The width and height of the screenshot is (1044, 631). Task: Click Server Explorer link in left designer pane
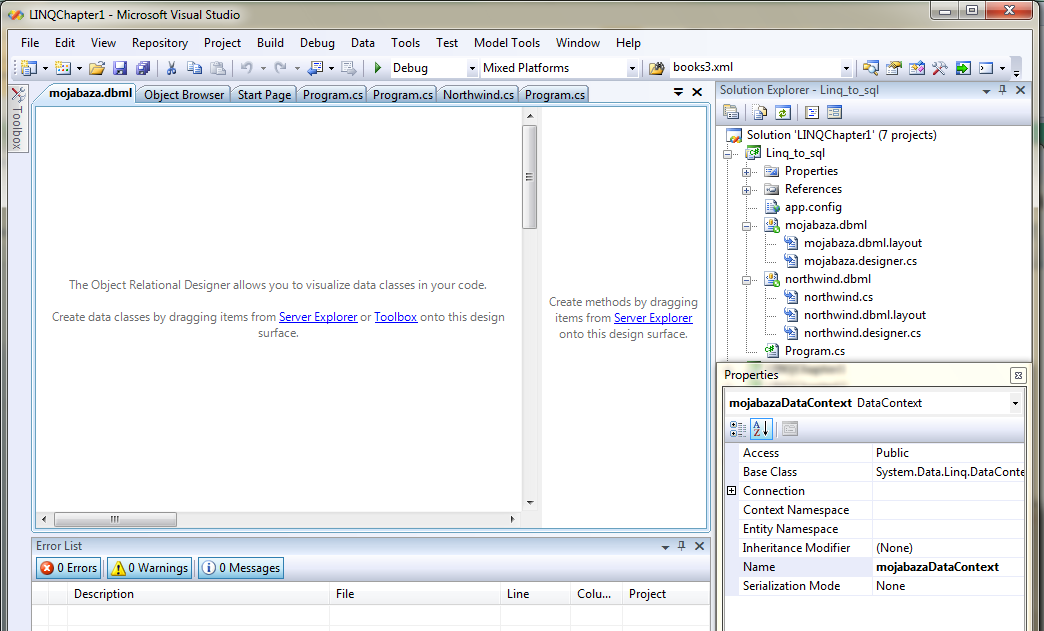coord(318,317)
